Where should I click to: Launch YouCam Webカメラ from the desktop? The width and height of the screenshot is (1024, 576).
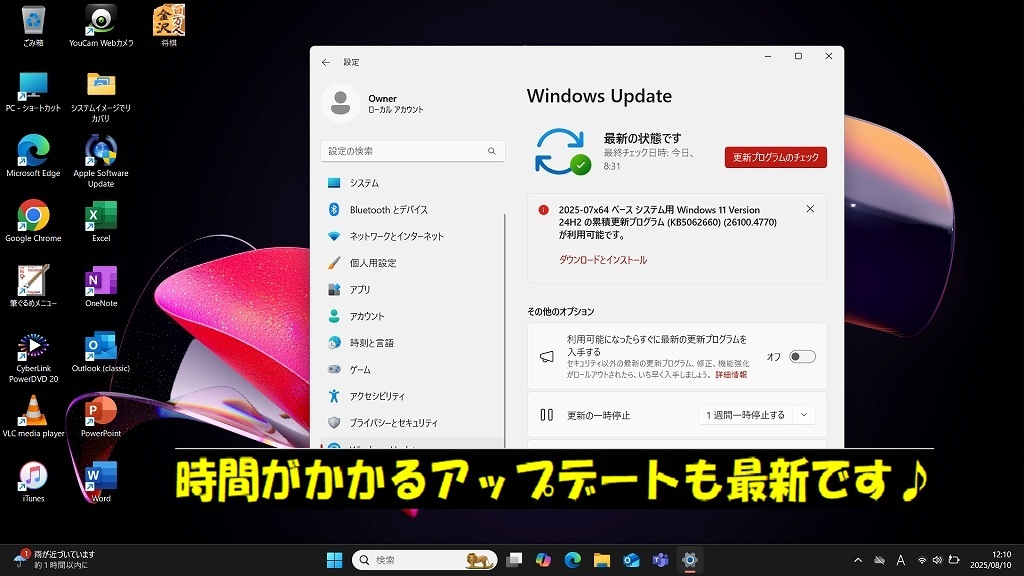pos(101,26)
